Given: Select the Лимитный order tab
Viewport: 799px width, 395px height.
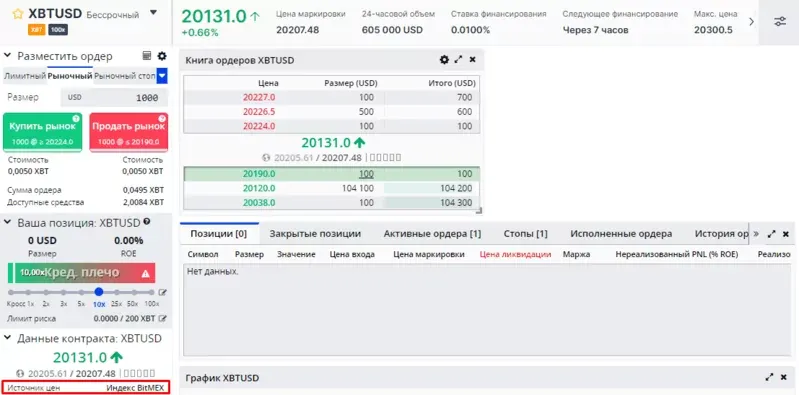Looking at the screenshot, I should coord(25,76).
